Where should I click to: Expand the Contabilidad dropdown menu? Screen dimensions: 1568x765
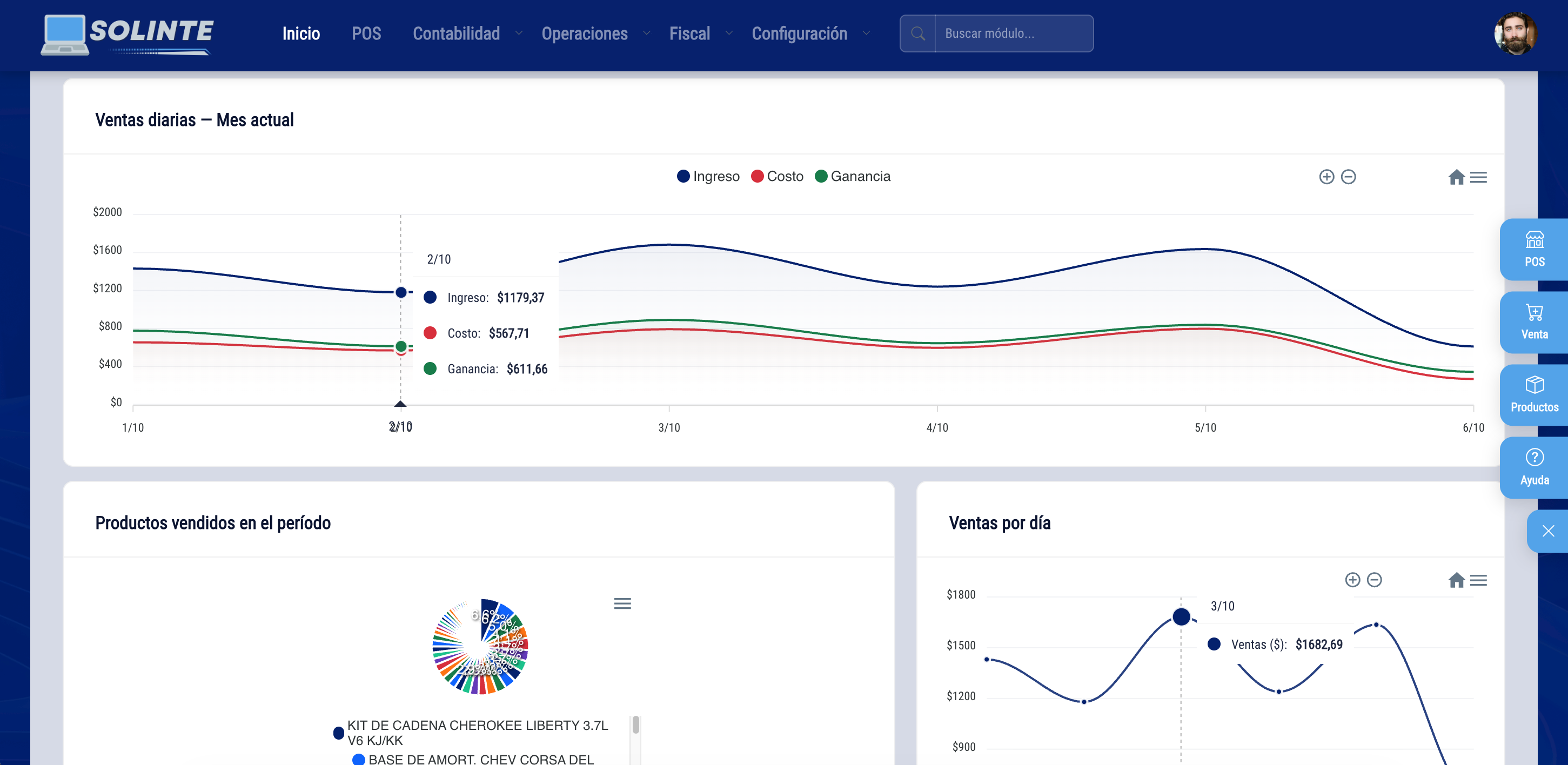[x=468, y=33]
